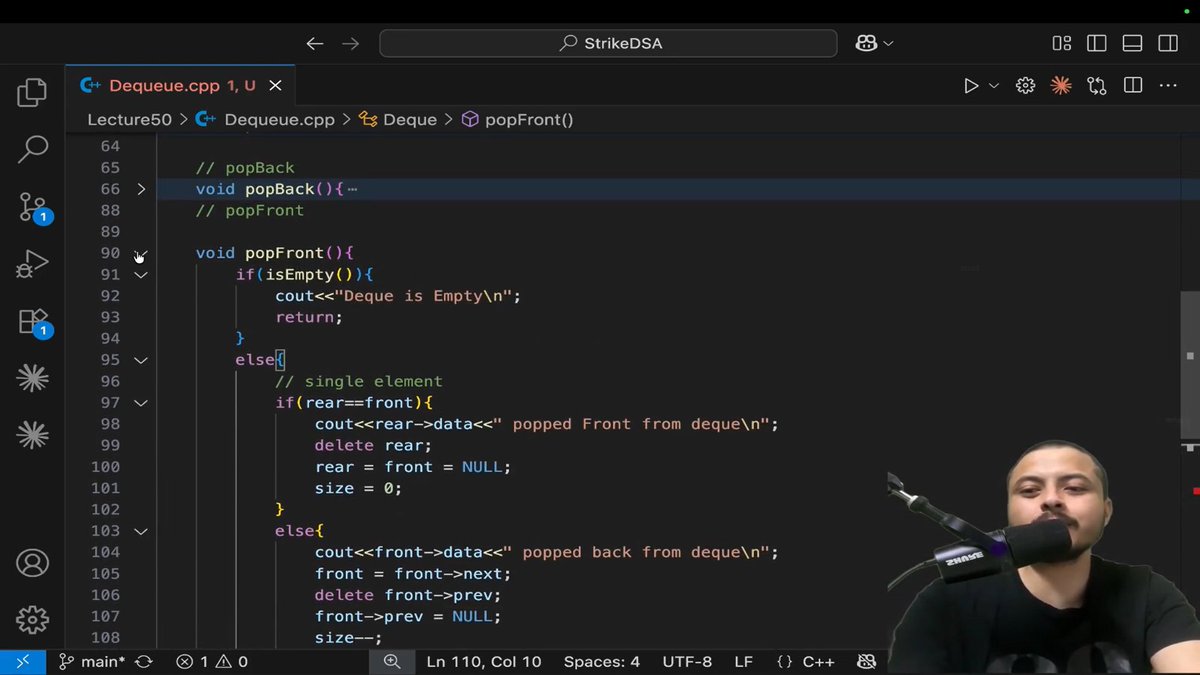Click "size = 0;" on line 101
This screenshot has width=1200, height=675.
click(x=358, y=488)
